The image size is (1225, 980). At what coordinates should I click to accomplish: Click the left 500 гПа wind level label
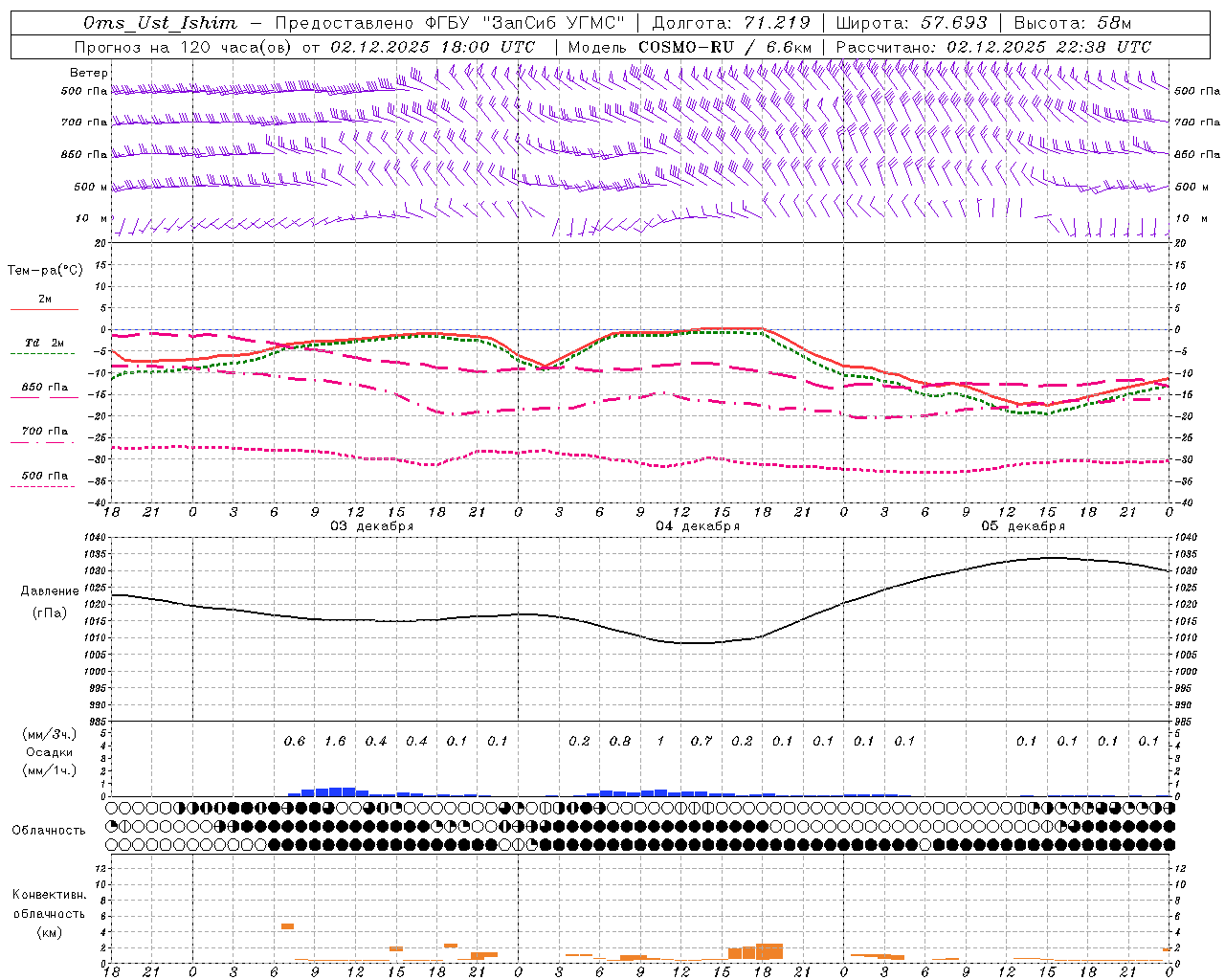[84, 91]
